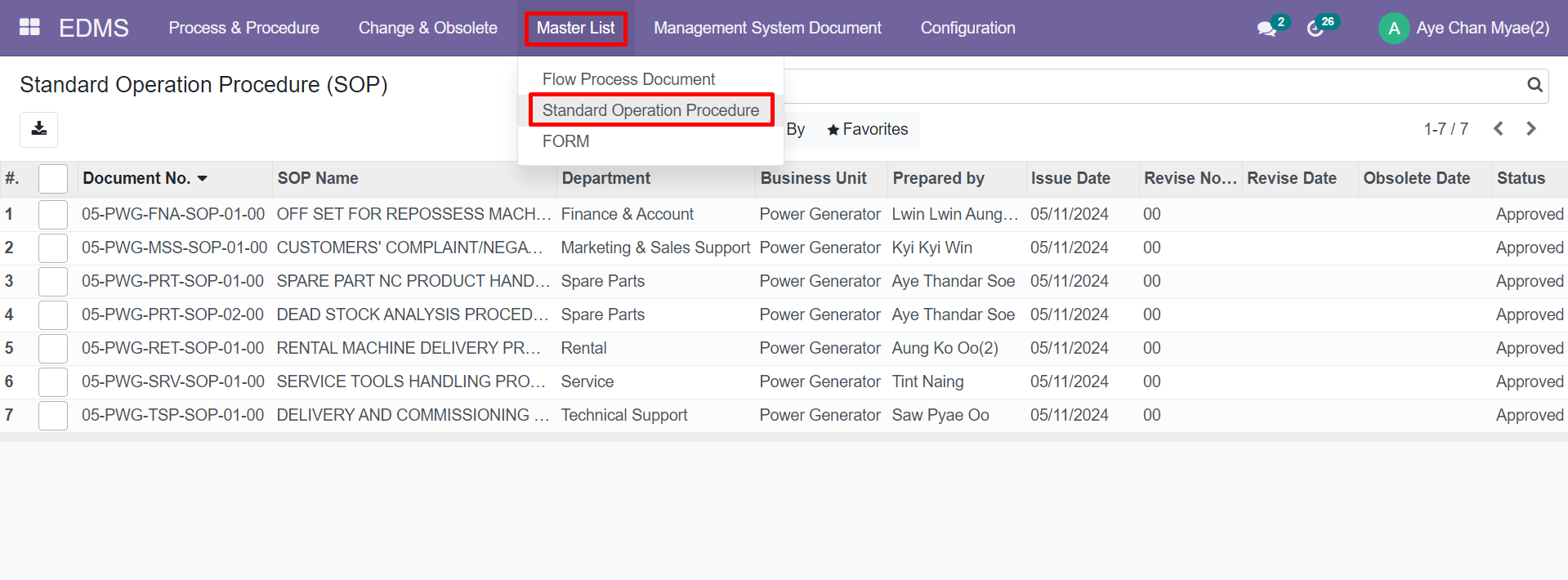This screenshot has height=580, width=1568.
Task: Check the row for 05-PWG-RET-SOP-01-00
Action: 53,349
